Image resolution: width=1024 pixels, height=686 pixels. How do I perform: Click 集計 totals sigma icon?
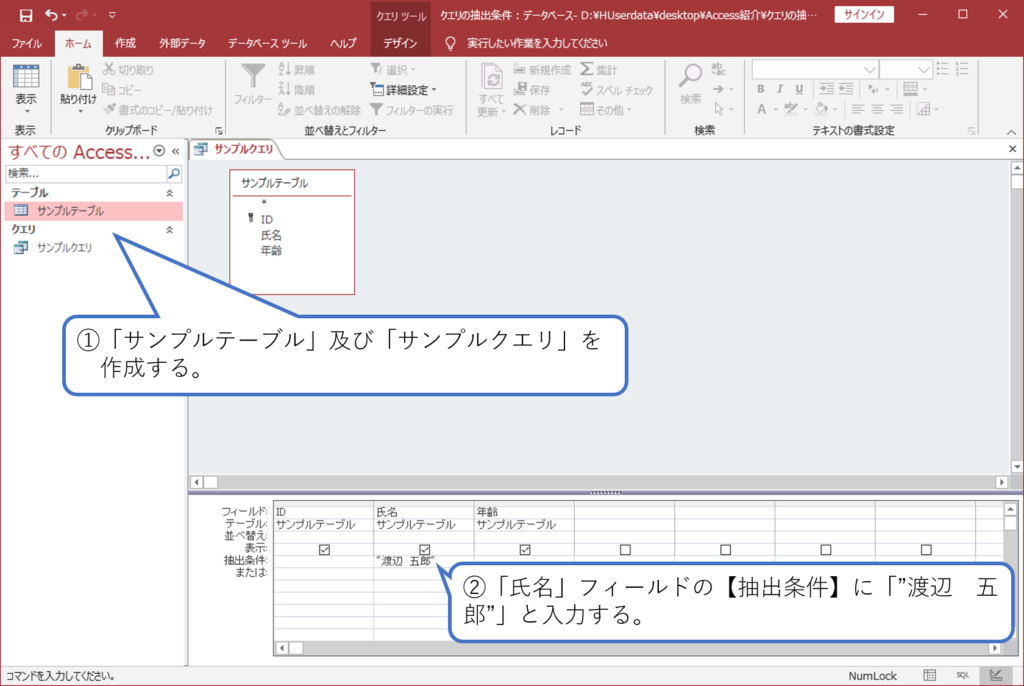(x=586, y=69)
